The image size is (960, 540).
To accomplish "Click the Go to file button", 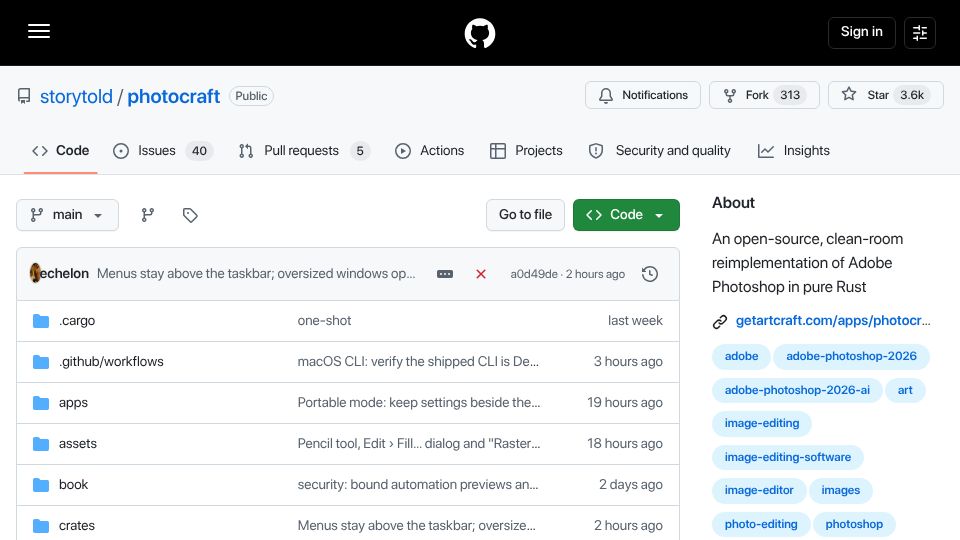I will tap(525, 215).
